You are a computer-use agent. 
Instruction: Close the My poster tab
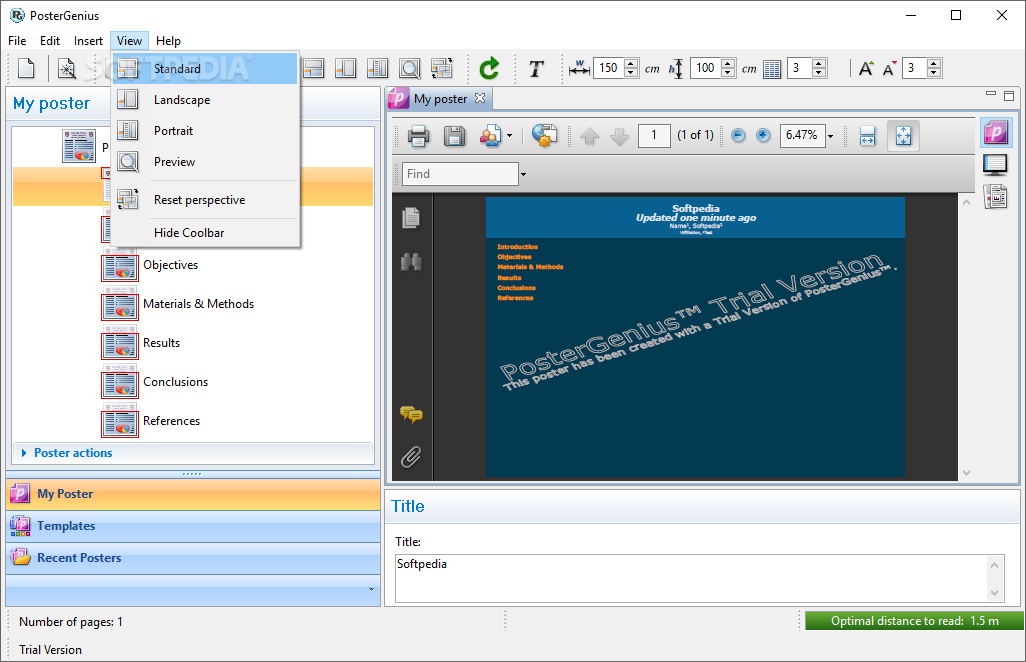[480, 98]
